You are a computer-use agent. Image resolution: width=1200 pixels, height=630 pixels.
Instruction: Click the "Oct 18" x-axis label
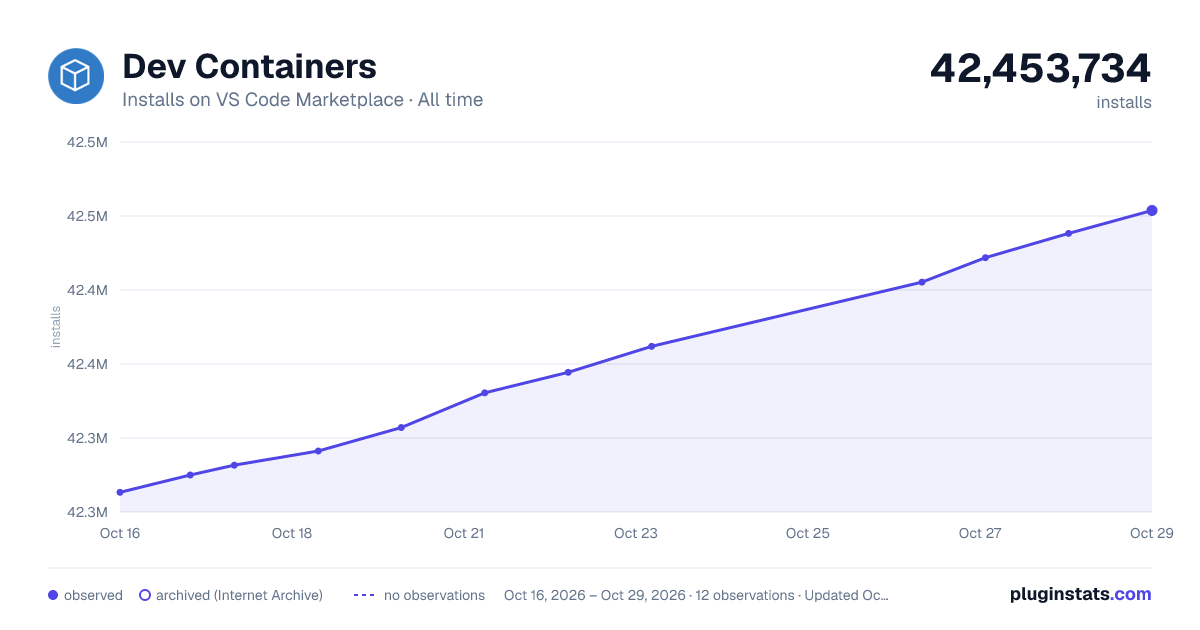[x=292, y=533]
